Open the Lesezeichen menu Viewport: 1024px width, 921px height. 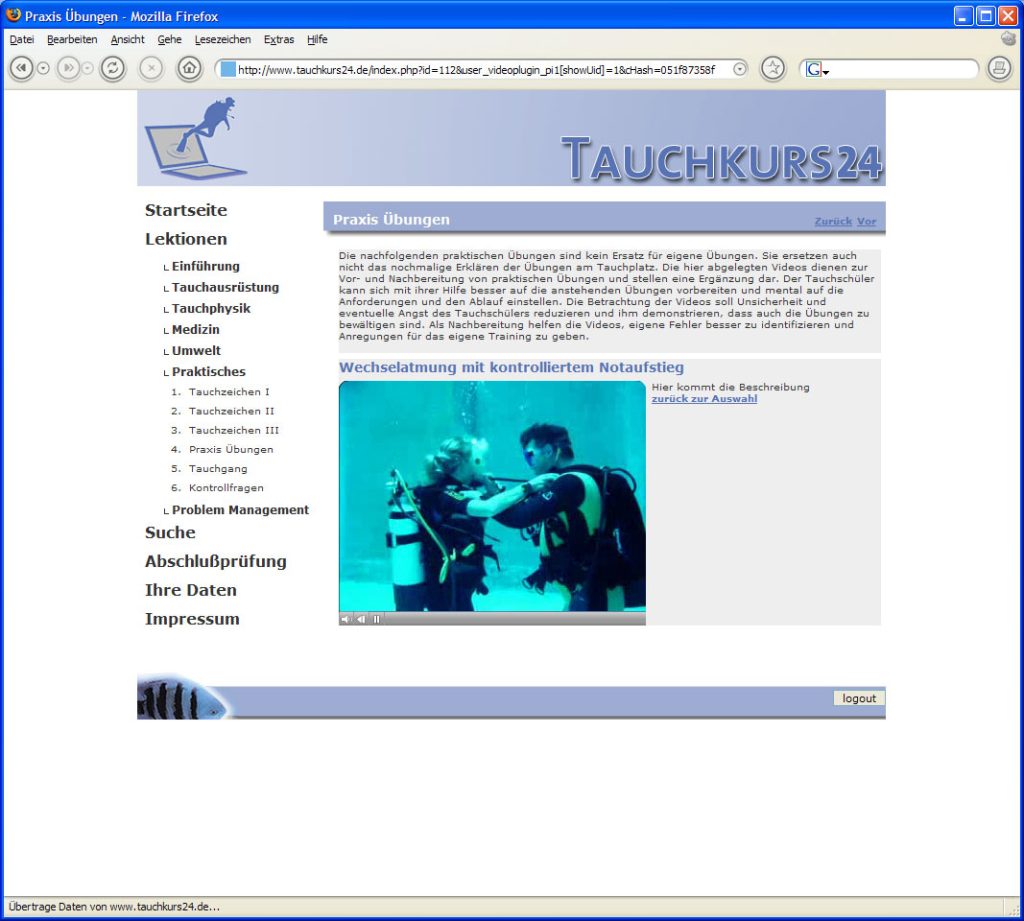pyautogui.click(x=222, y=39)
